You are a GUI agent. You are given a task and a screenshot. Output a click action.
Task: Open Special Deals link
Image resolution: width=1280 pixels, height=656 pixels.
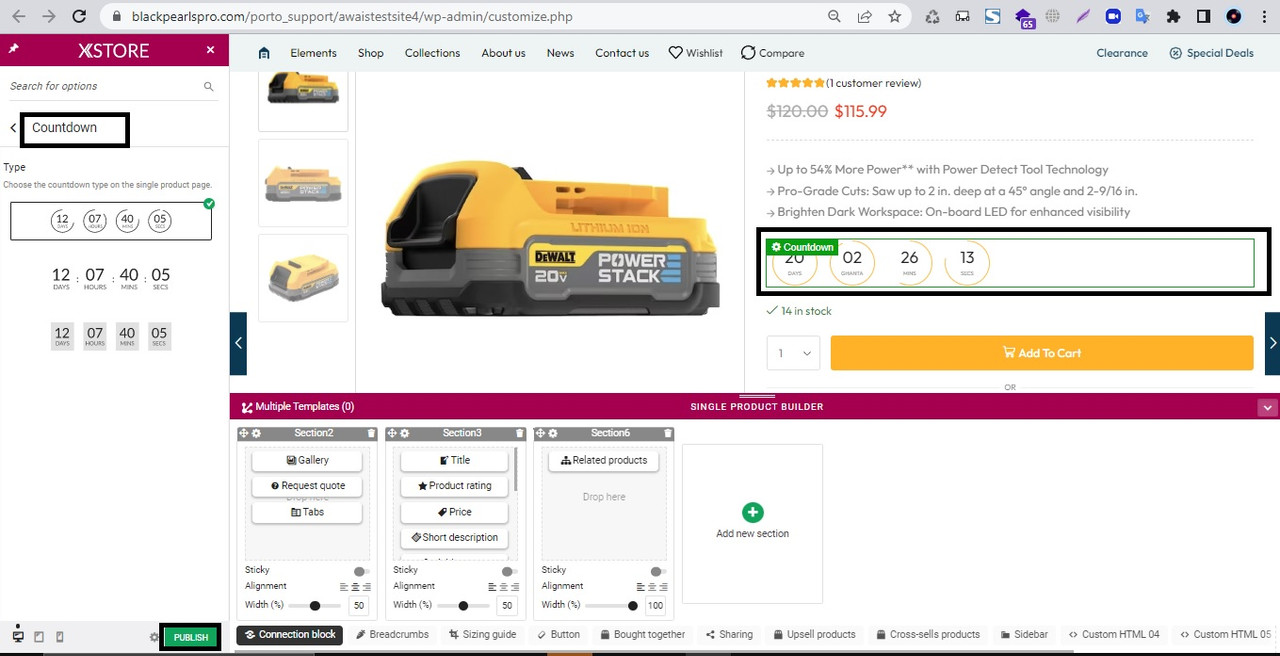tap(1211, 53)
